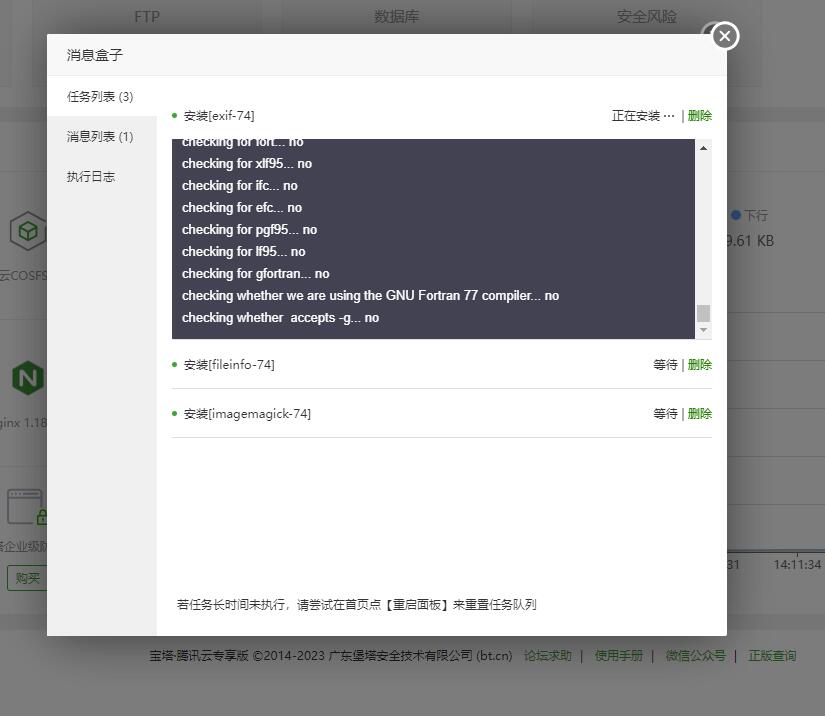
Task: Click the ellipsis after 正在安装 status
Action: (668, 115)
